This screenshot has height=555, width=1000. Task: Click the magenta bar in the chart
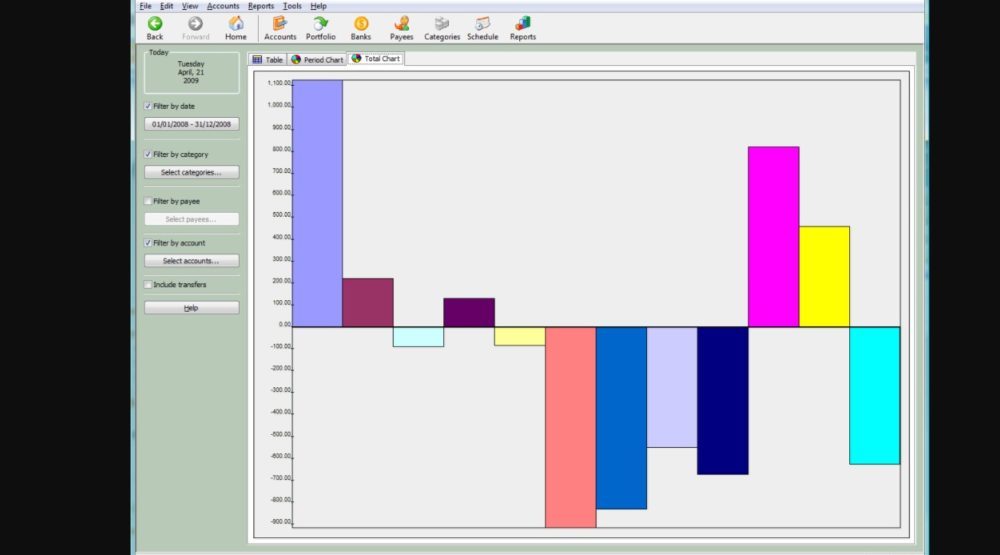click(773, 236)
